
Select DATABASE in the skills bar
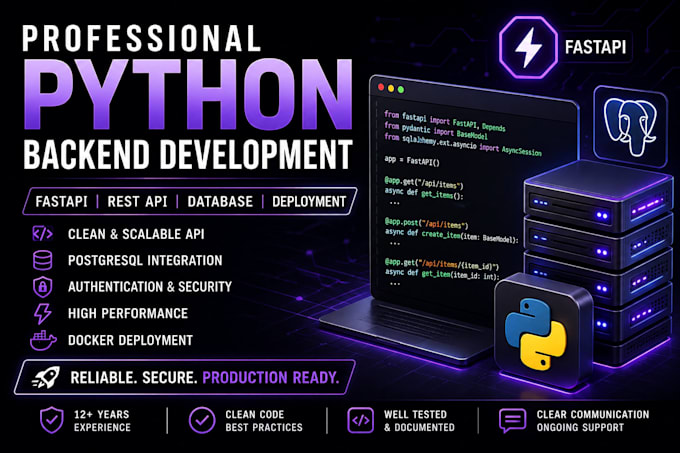click(220, 202)
